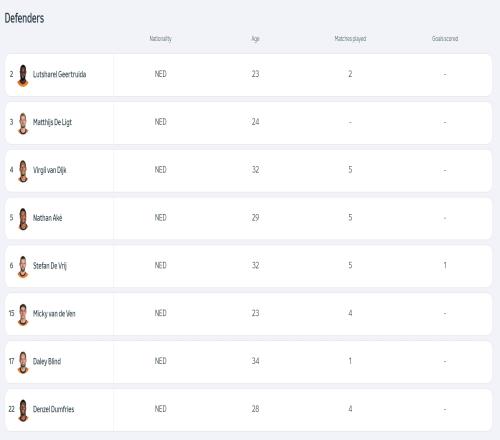Click the Goals scored column header
Image resolution: width=500 pixels, height=440 pixels.
click(445, 39)
